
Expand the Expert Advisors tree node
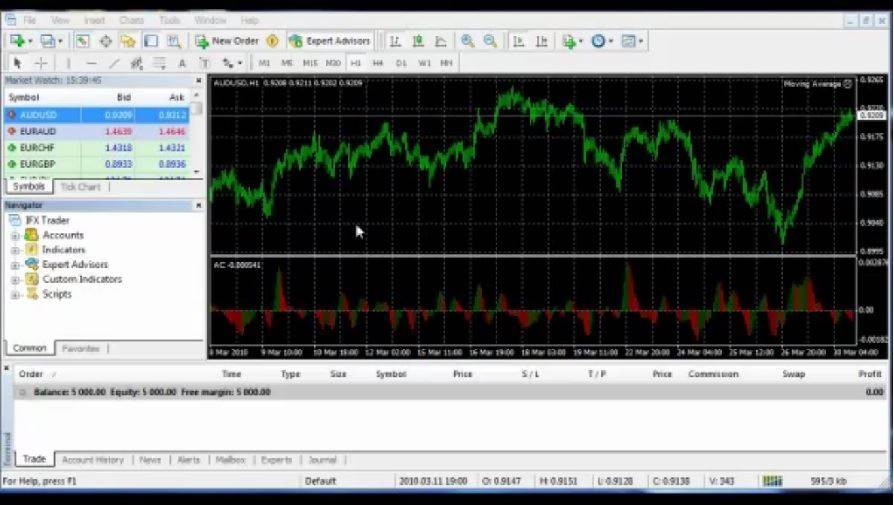[x=15, y=265]
